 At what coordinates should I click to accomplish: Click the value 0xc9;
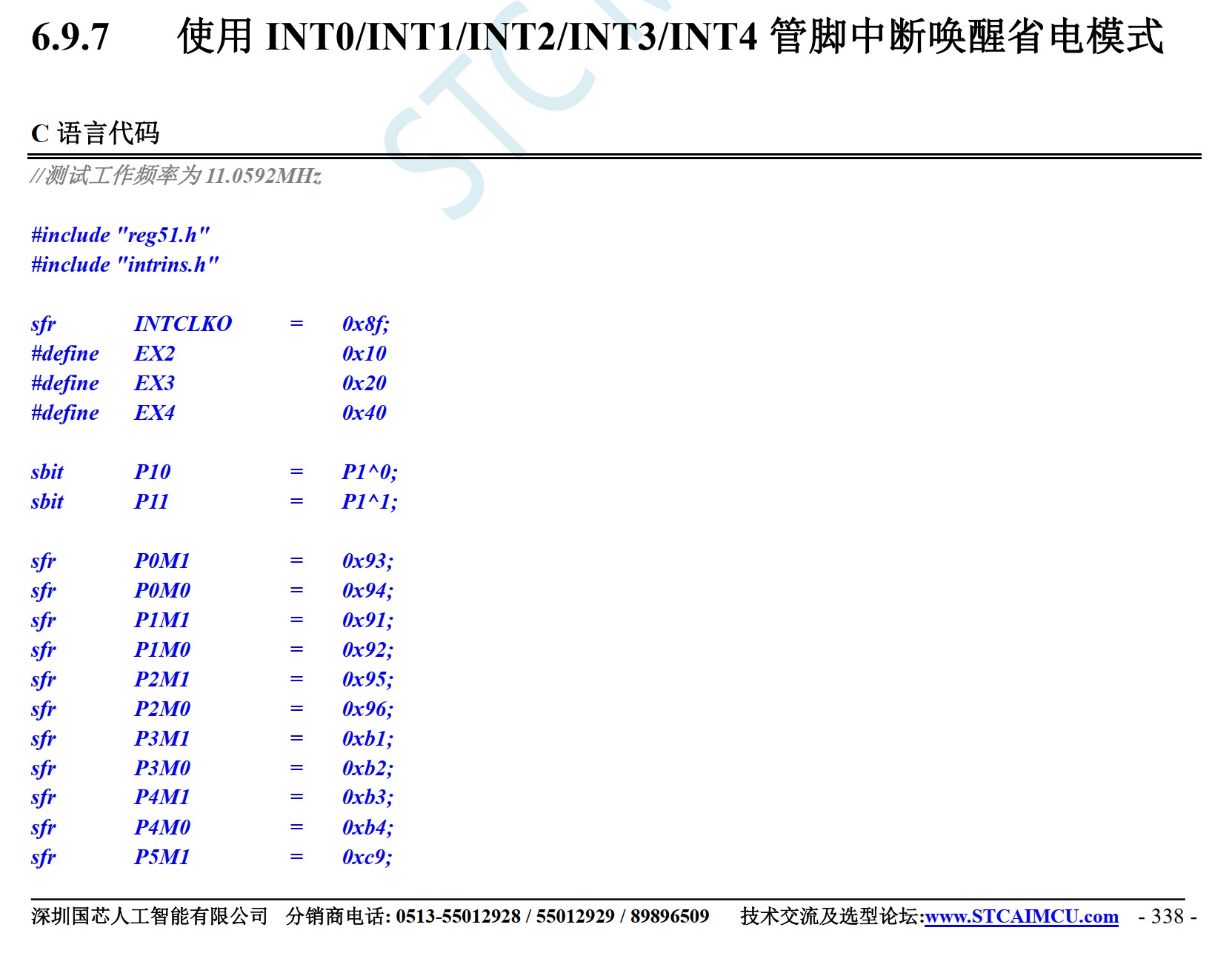(367, 857)
